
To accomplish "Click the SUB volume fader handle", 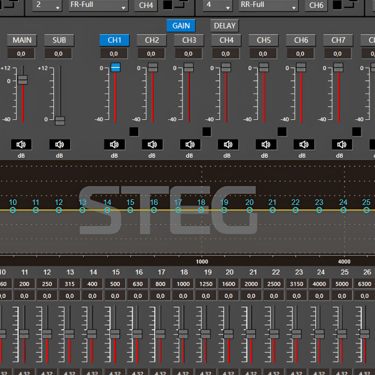I will [x=60, y=121].
